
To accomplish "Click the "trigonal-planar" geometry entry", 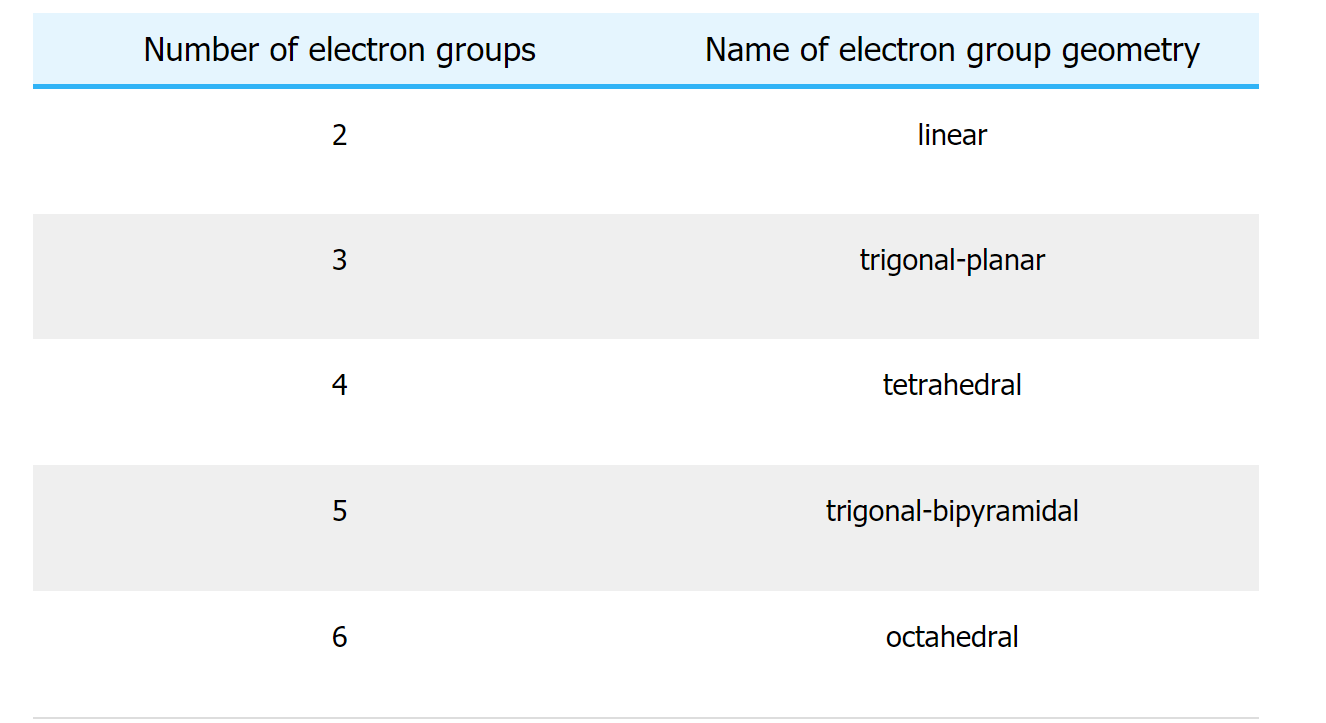I will click(952, 260).
